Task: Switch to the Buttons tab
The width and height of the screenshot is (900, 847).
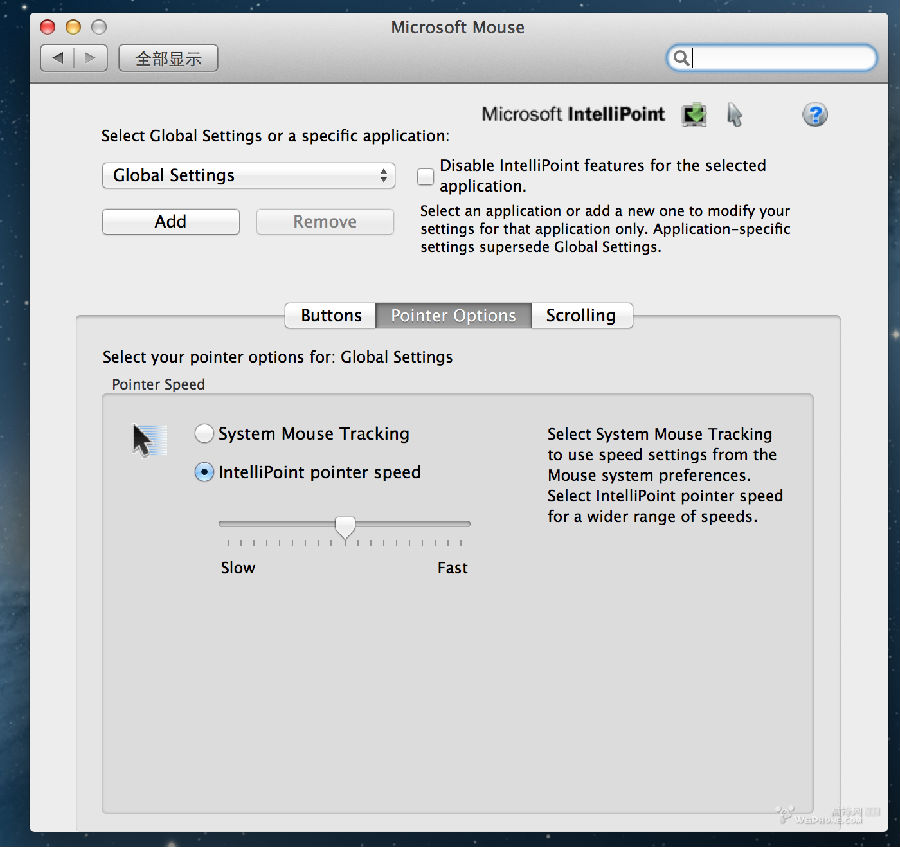Action: tap(330, 315)
